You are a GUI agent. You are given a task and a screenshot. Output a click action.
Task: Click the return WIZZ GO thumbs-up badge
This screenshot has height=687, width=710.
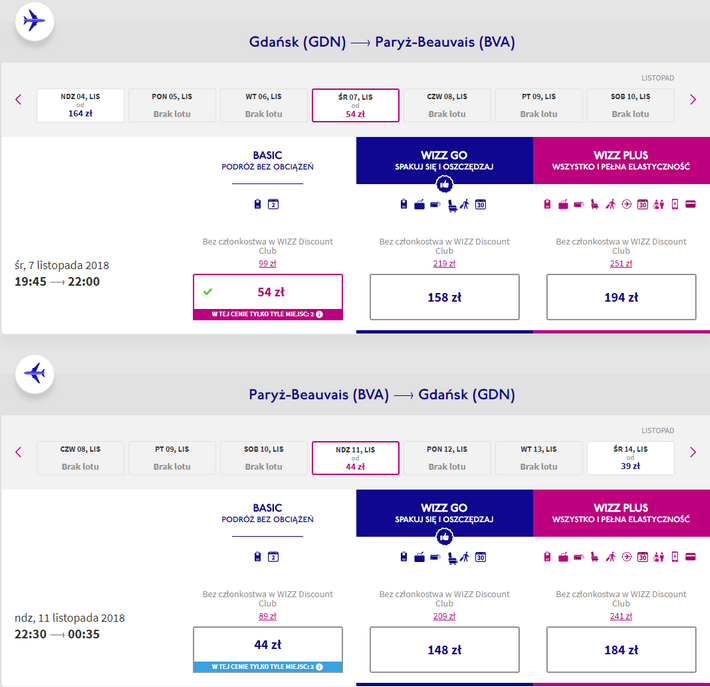tap(445, 537)
